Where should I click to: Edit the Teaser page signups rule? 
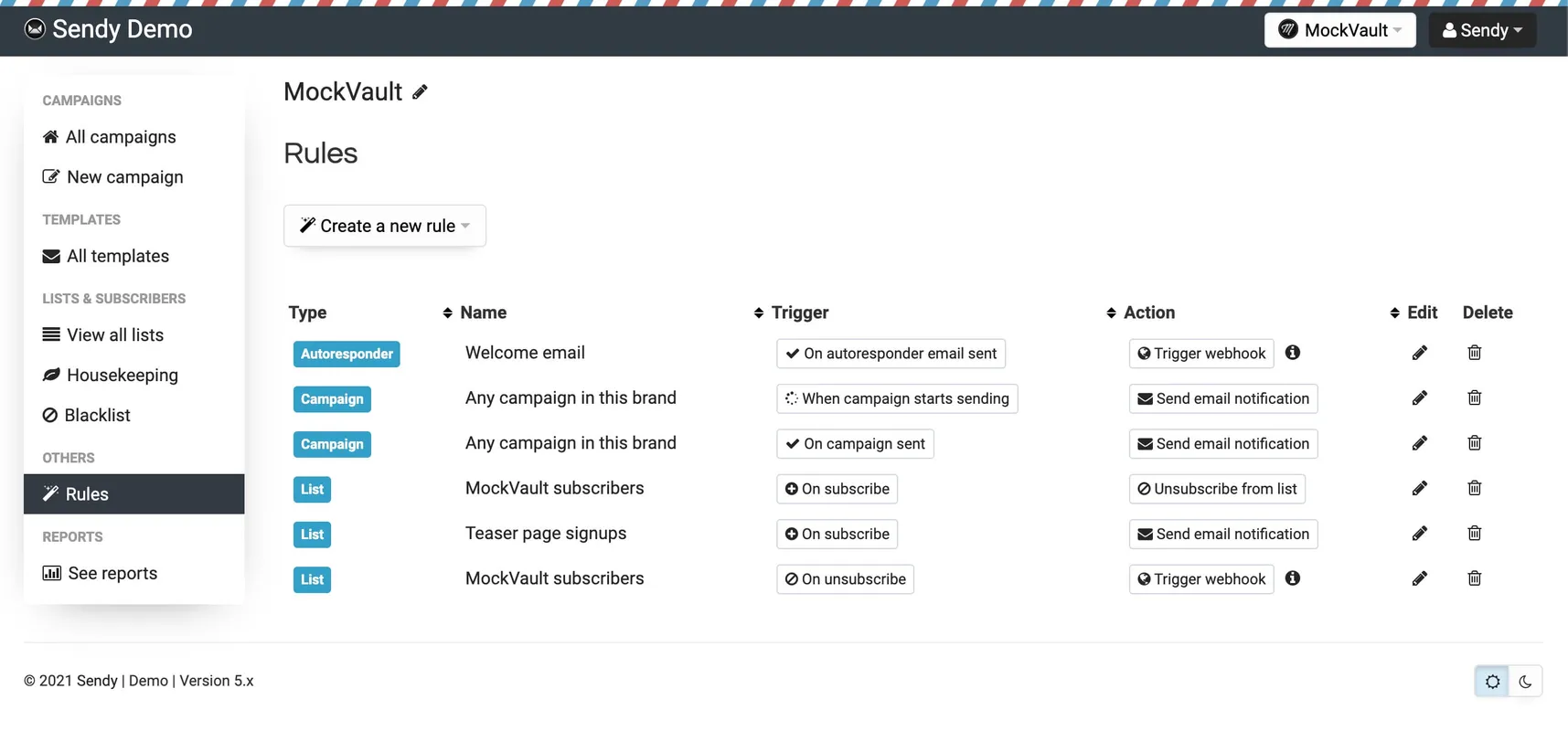click(x=1419, y=534)
